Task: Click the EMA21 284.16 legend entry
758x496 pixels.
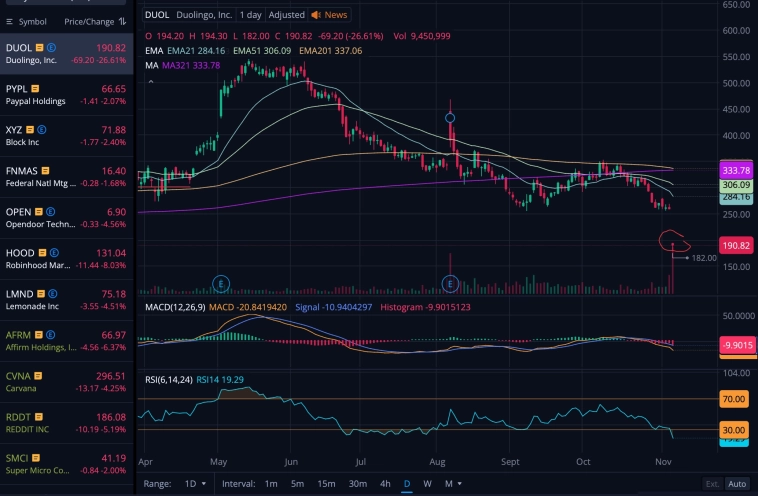Action: [x=196, y=51]
